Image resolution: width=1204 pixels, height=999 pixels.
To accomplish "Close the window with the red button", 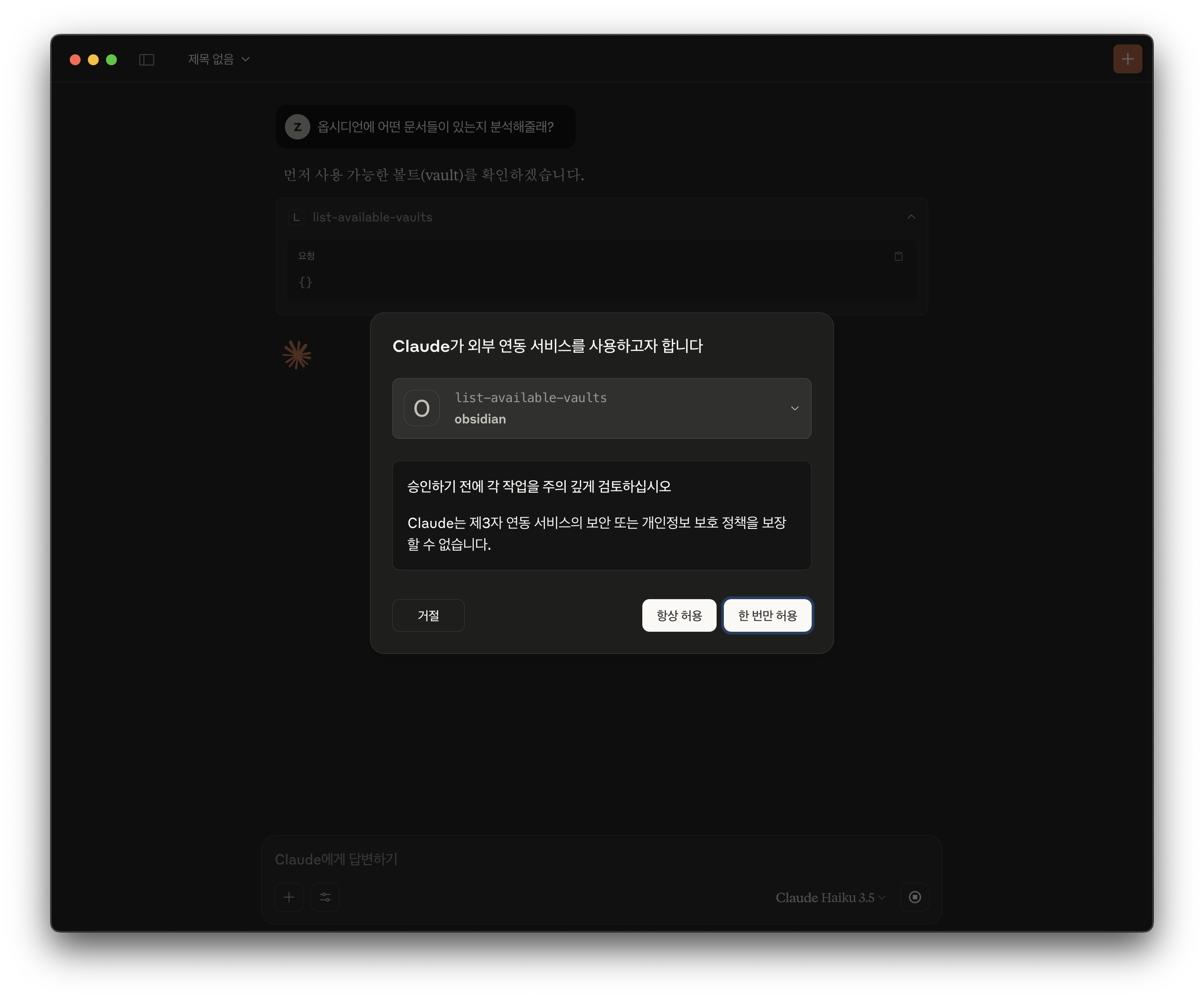I will tap(75, 60).
